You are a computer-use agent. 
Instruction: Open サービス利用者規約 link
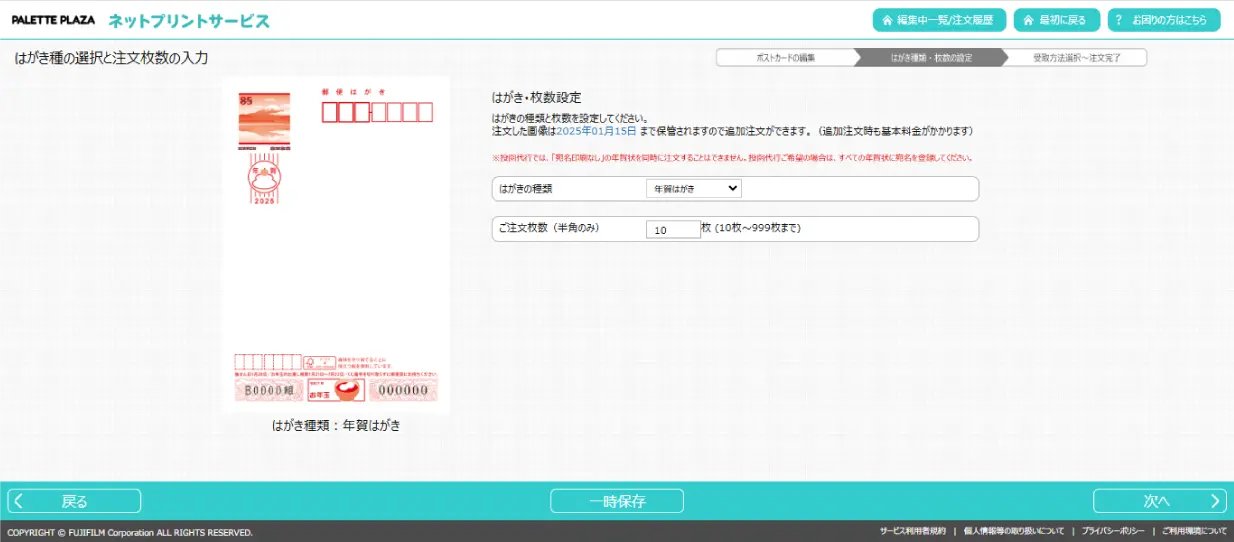pyautogui.click(x=912, y=531)
